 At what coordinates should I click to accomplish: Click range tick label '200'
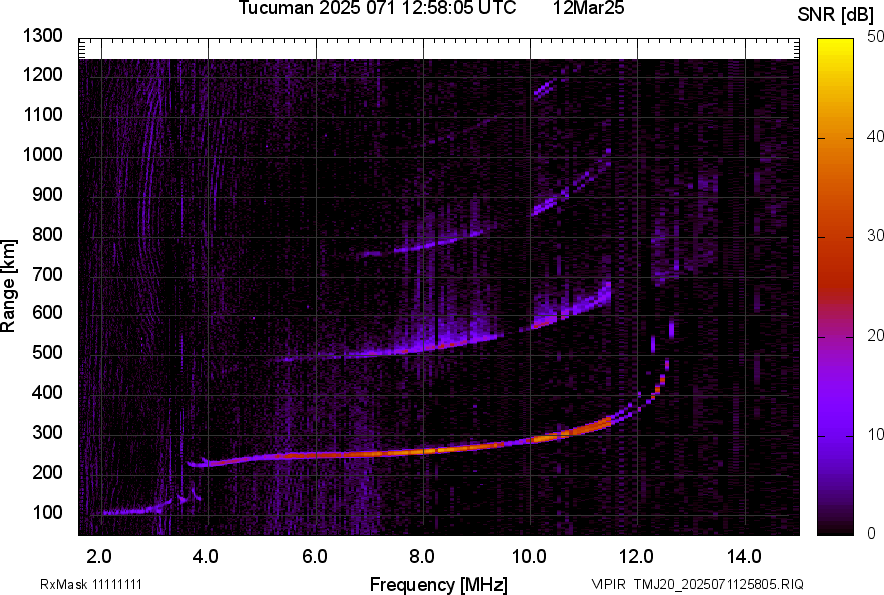pos(47,473)
